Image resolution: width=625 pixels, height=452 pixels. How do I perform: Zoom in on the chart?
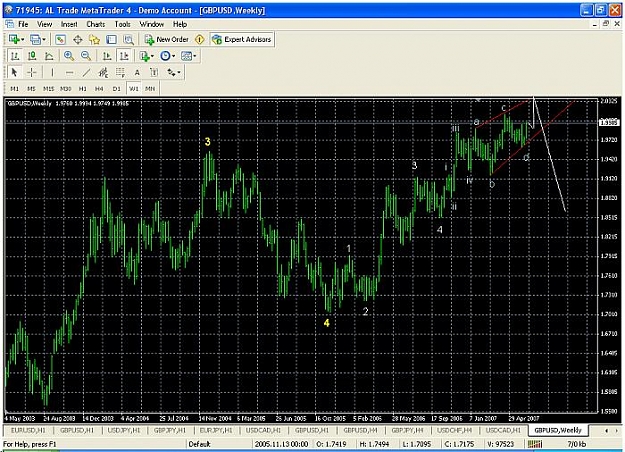[69, 56]
